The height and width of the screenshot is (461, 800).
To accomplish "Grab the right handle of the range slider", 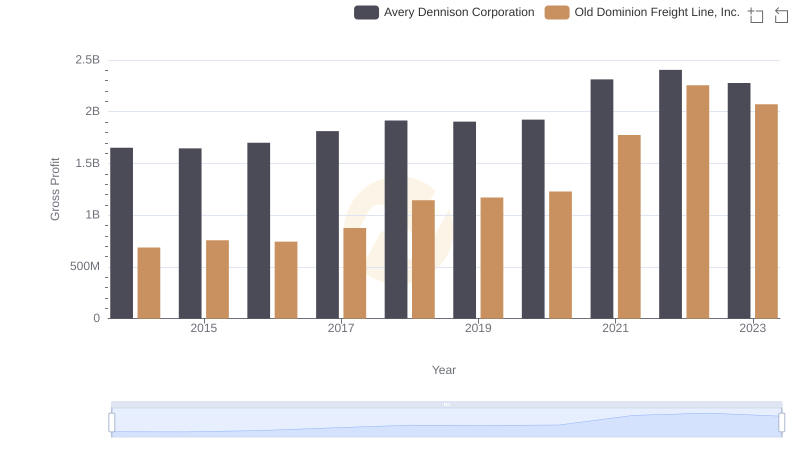I will [x=781, y=423].
